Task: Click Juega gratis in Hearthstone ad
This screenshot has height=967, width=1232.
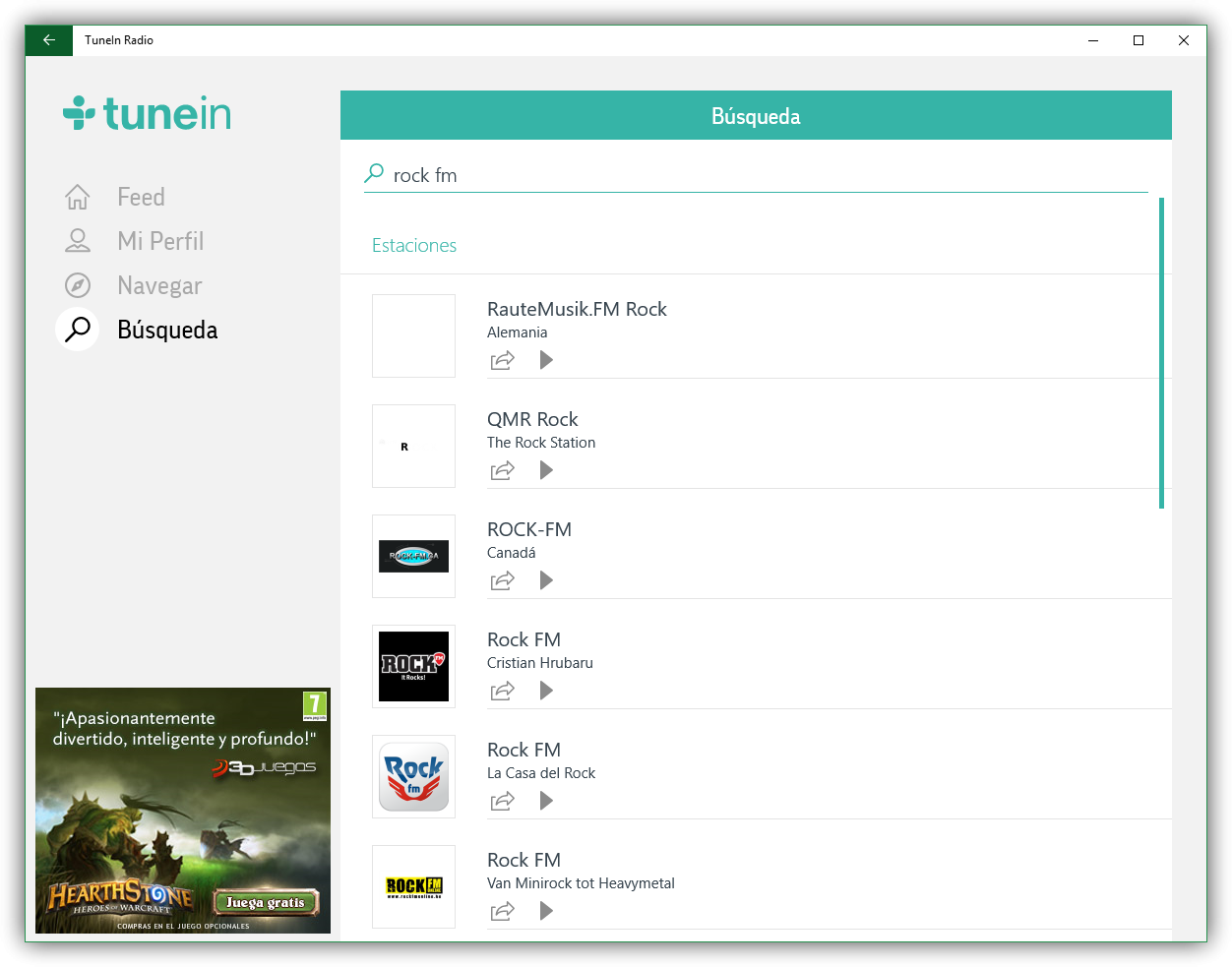Action: click(266, 902)
